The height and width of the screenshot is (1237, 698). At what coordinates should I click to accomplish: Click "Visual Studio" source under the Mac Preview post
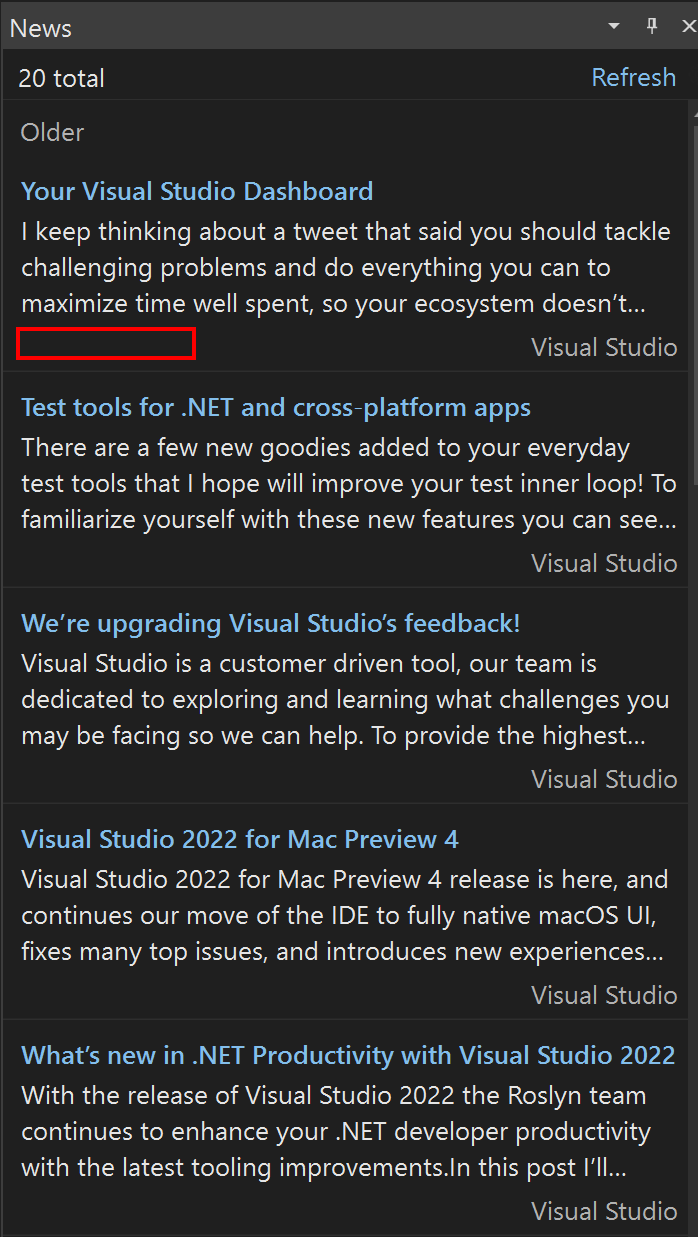coord(604,995)
